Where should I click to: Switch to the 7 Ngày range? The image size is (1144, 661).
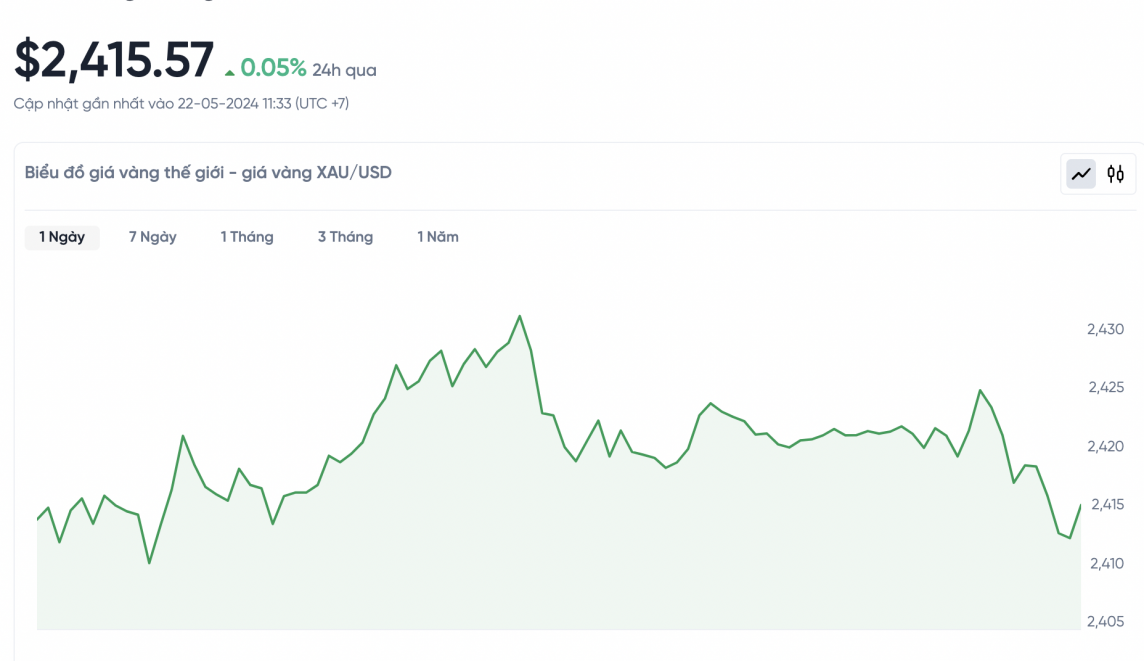click(152, 237)
